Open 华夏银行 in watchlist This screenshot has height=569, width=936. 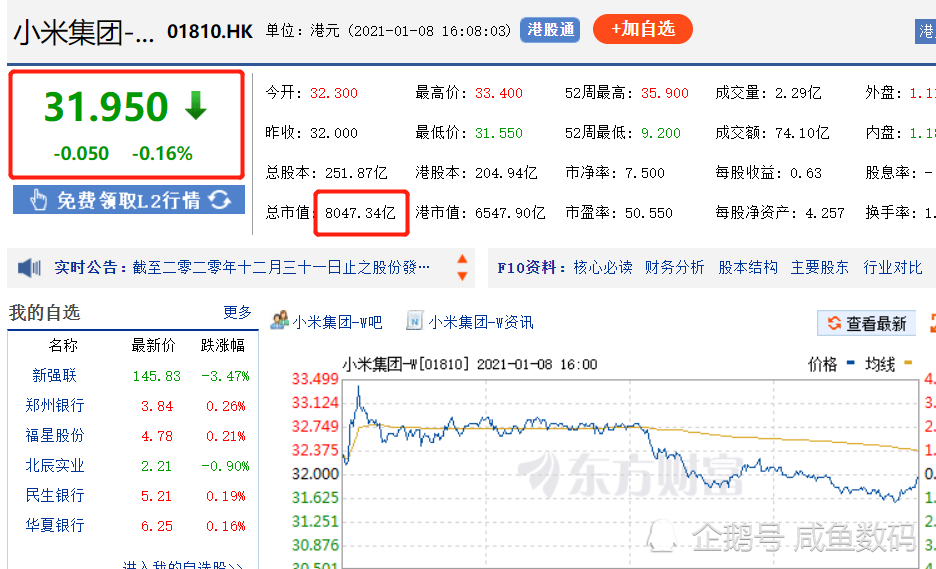pos(54,525)
